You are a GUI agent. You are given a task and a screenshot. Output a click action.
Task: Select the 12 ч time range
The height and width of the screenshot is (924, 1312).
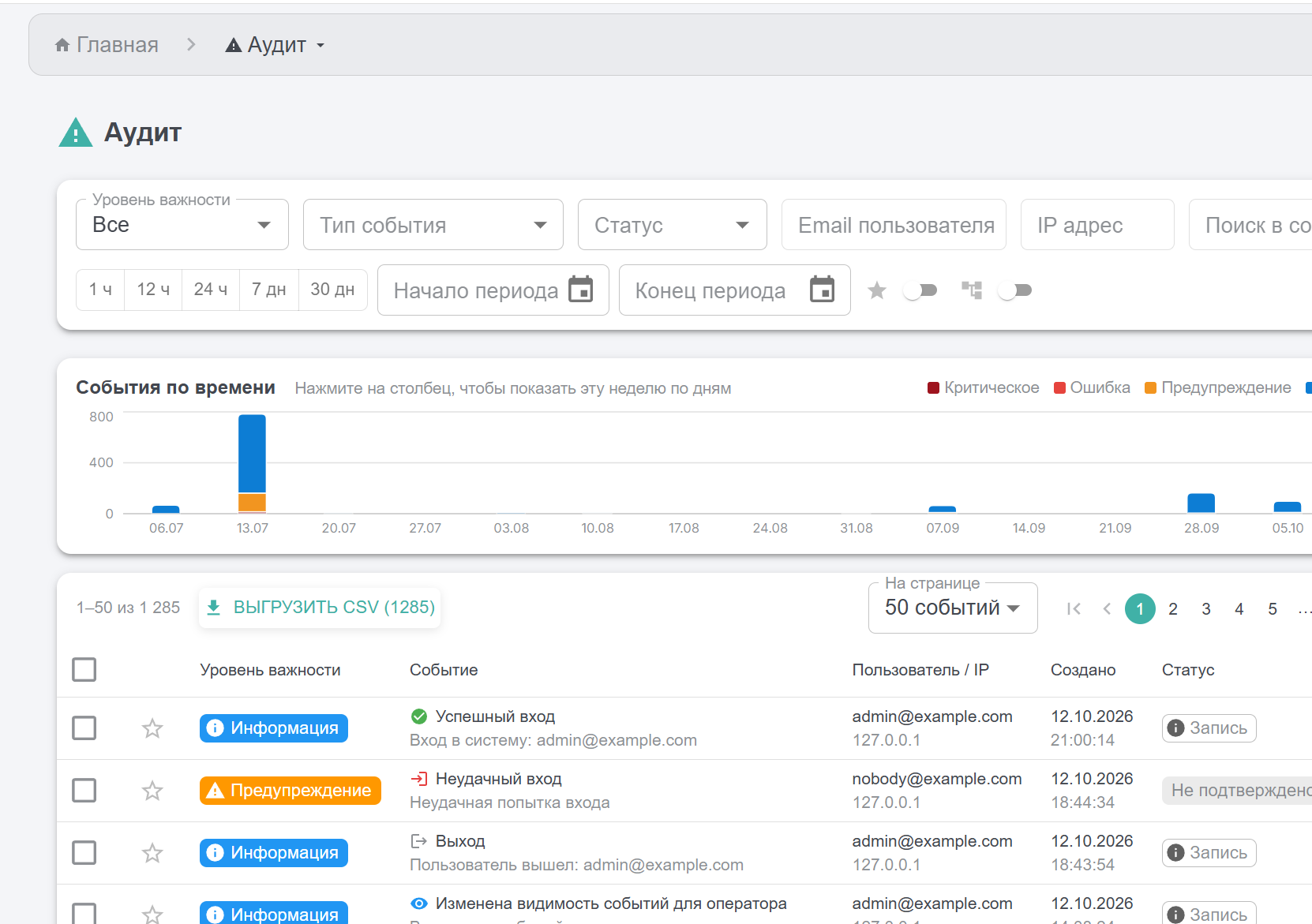click(153, 290)
